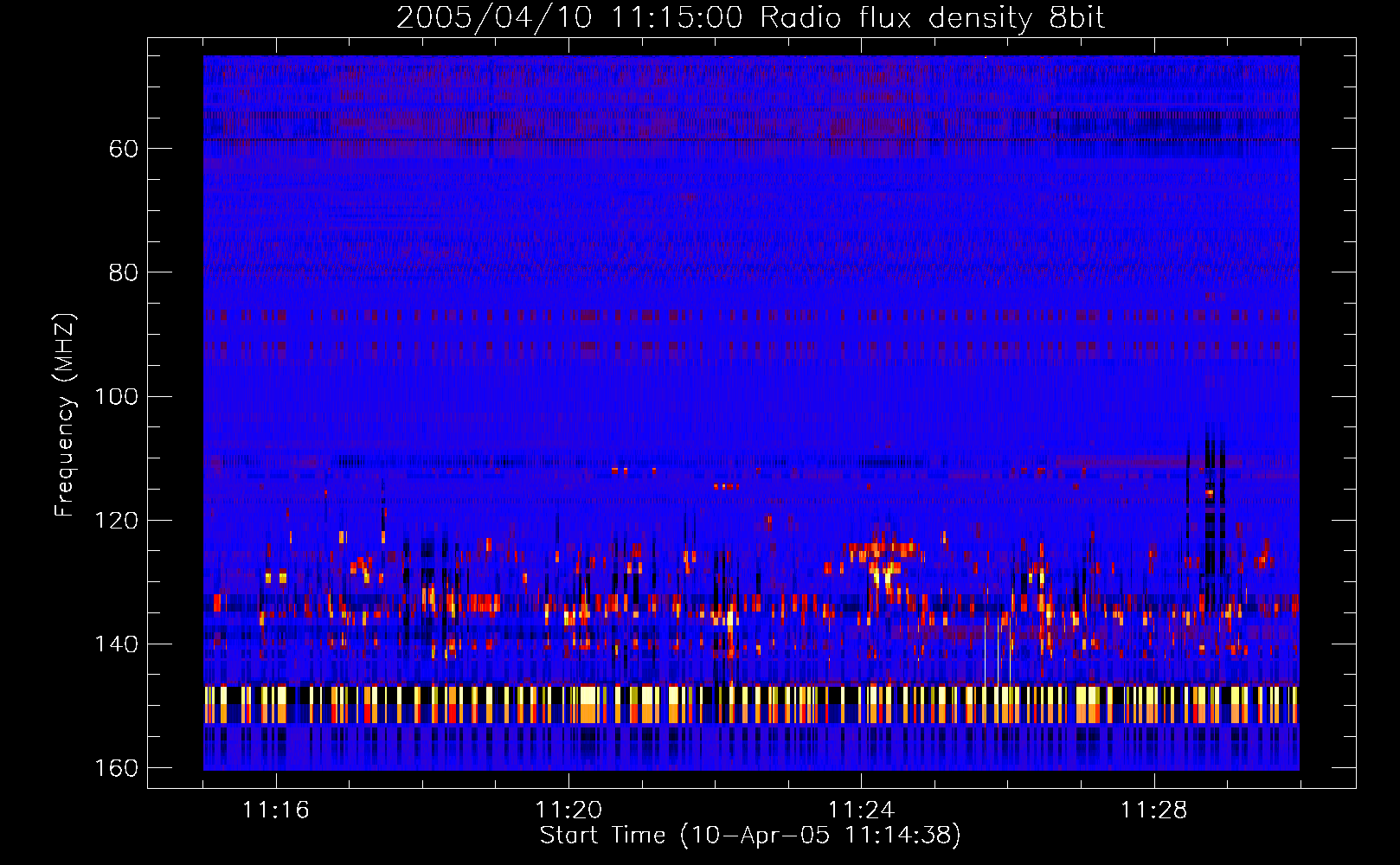Viewport: 1400px width, 865px height.
Task: Select the 'Frequency (MHZ)' y-axis label
Action: point(65,415)
